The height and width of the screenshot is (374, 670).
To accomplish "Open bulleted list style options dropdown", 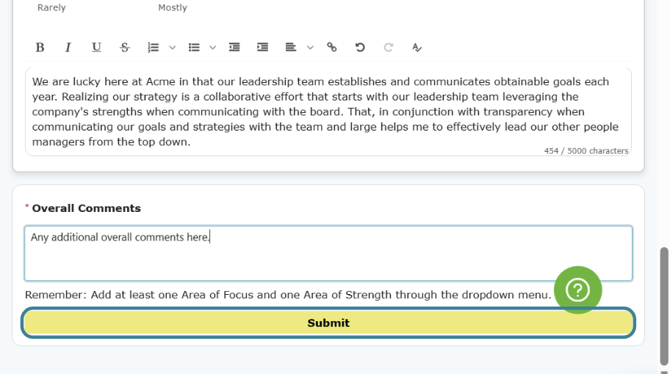I will click(212, 47).
